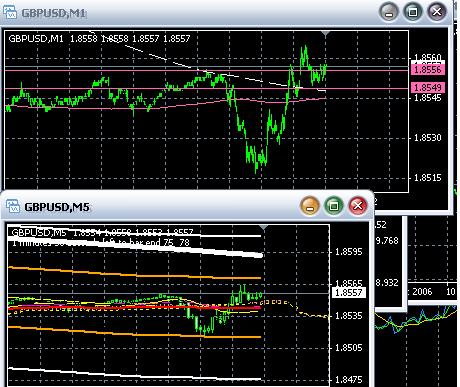This screenshot has width=460, height=387.
Task: Close the GBPUSD,M5 chart window
Action: tap(358, 205)
